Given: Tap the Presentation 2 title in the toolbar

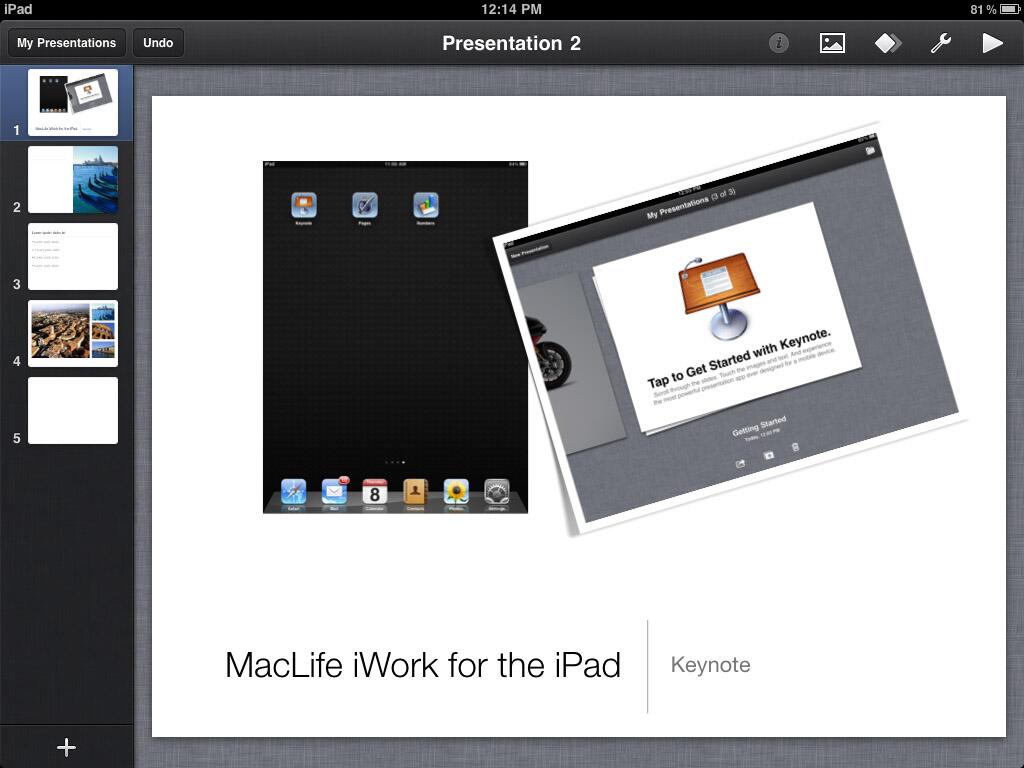Looking at the screenshot, I should tap(511, 43).
